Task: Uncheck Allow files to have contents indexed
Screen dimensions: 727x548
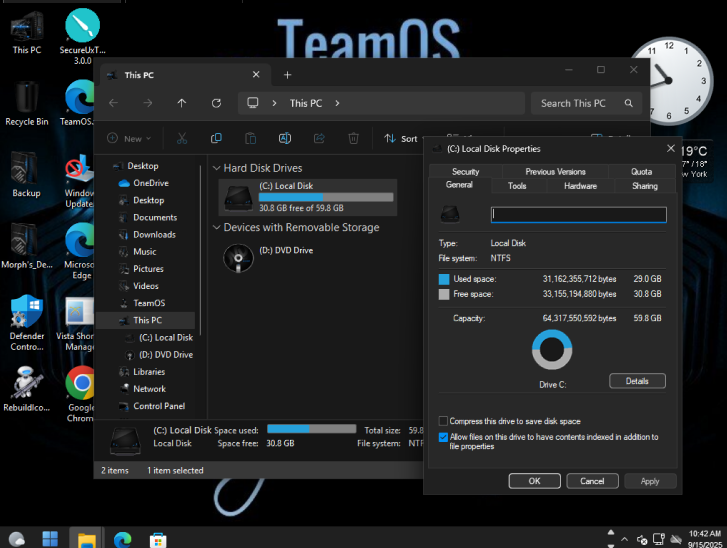Action: tap(443, 437)
